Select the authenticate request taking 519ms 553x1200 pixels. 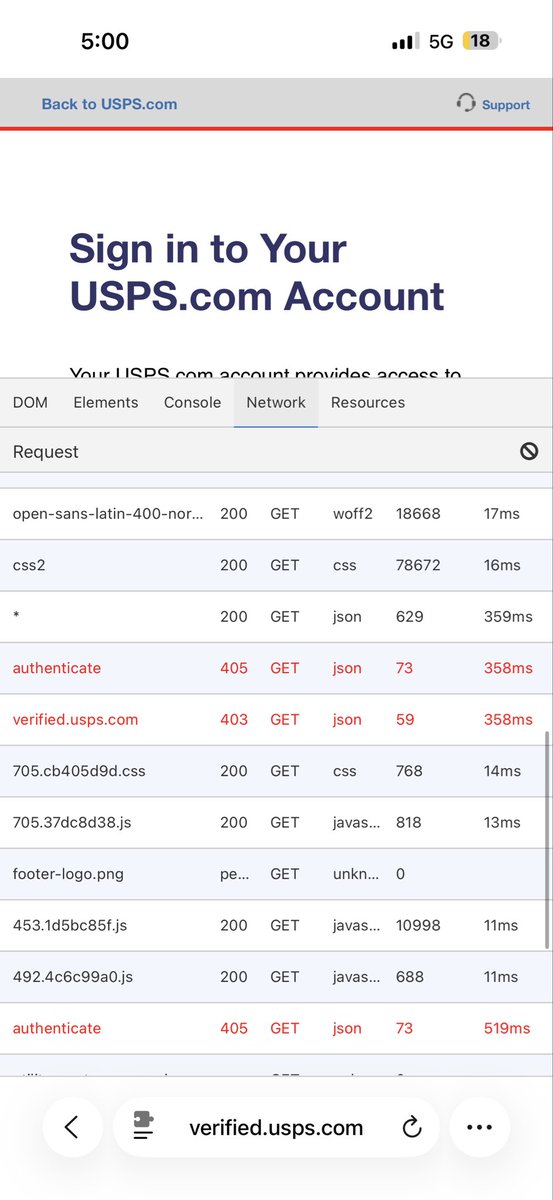click(276, 1028)
